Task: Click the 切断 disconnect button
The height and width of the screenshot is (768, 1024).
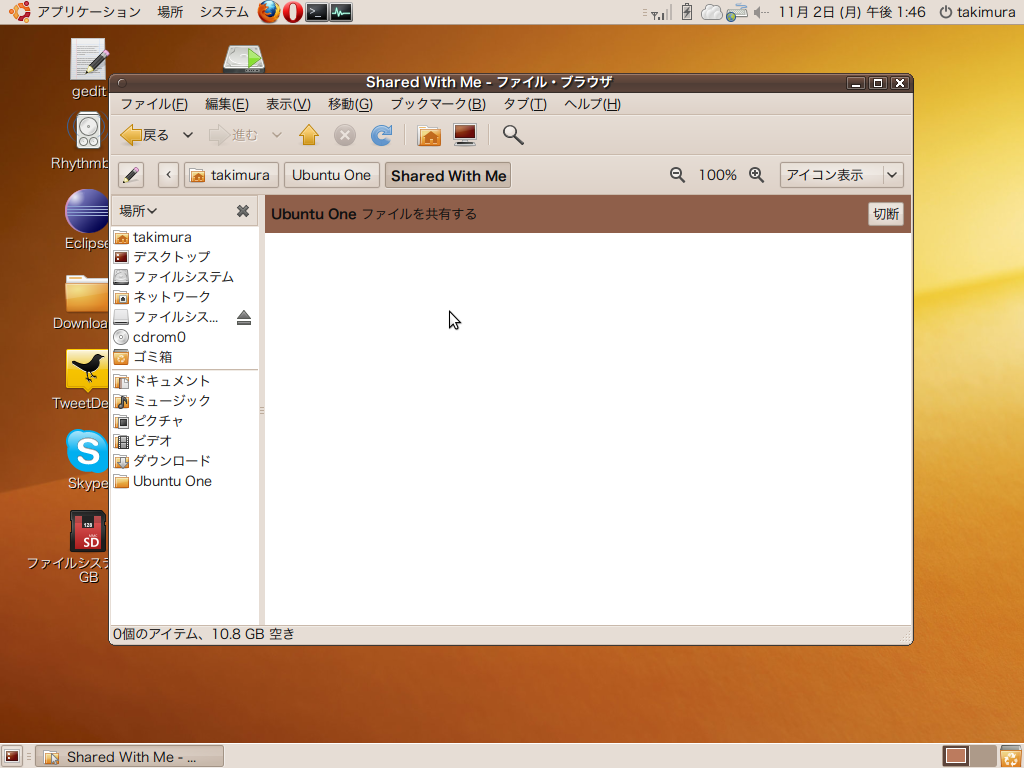Action: (x=886, y=214)
